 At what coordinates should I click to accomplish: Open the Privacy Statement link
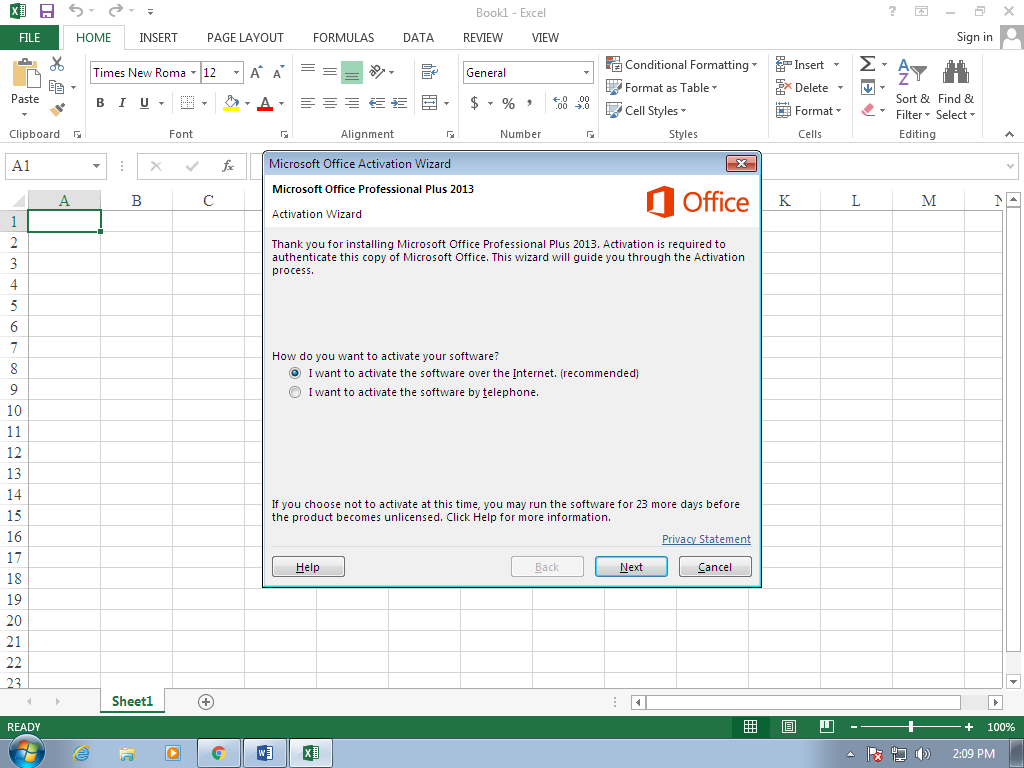coord(706,539)
